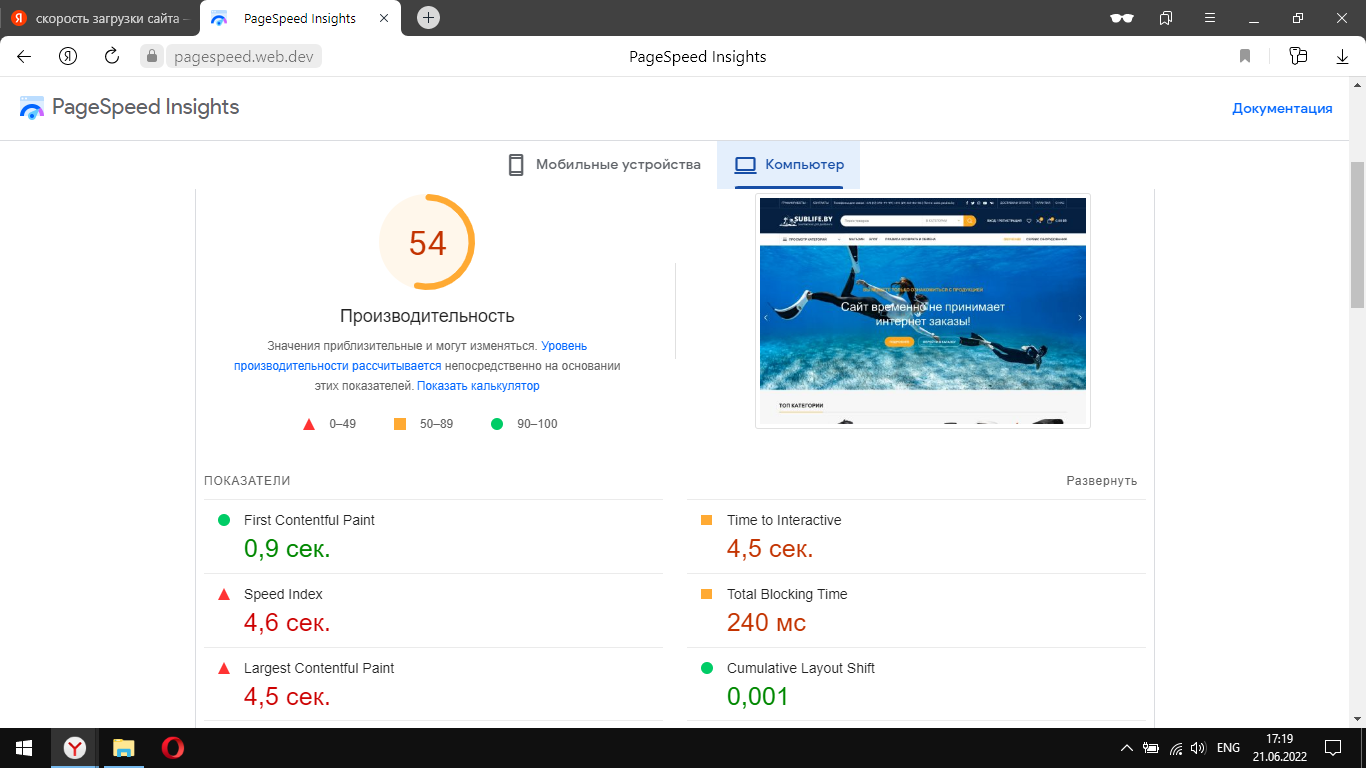
Task: Click Развернуть to expand metrics
Action: (x=1102, y=481)
